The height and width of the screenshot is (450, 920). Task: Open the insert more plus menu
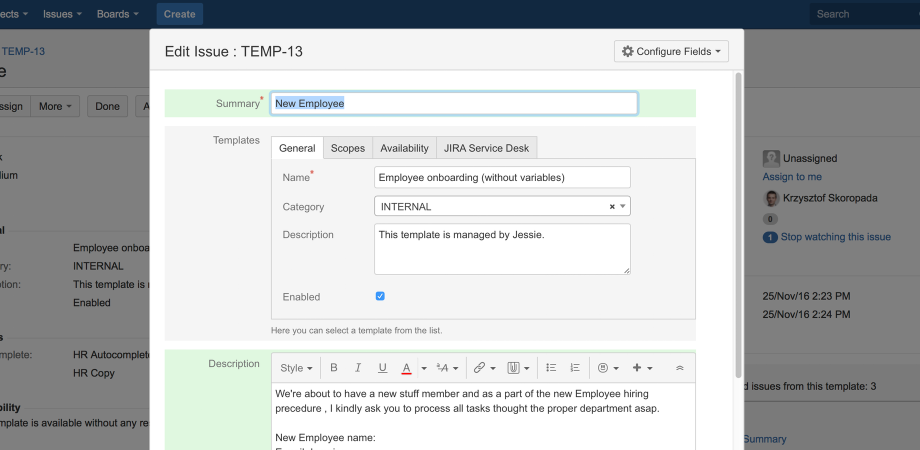[642, 368]
